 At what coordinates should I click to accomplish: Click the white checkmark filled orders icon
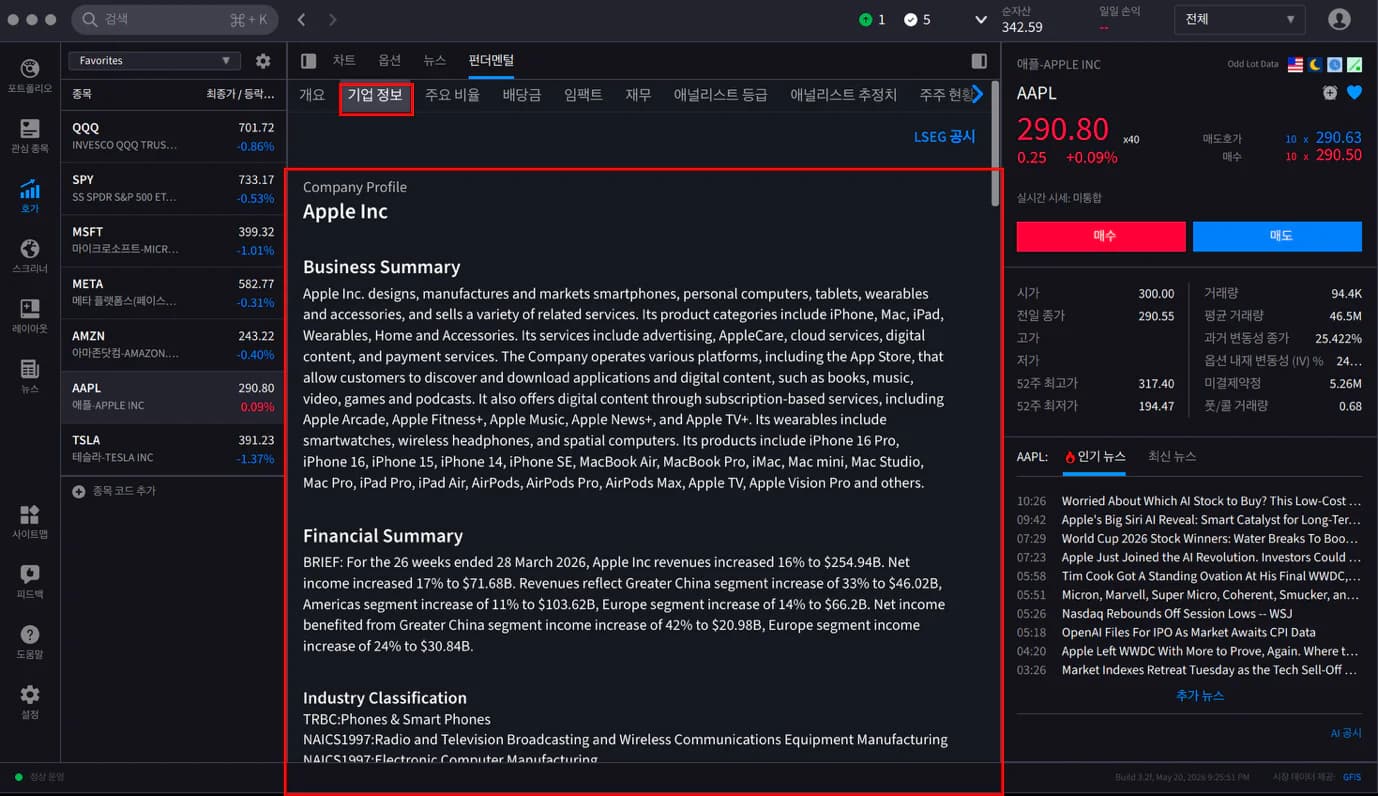[x=910, y=20]
